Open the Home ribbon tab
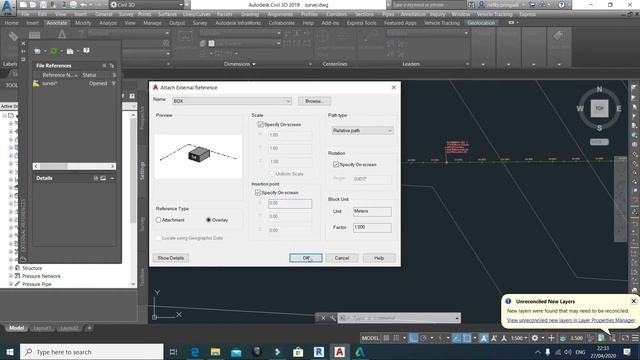This screenshot has height=360, width=640. click(11, 23)
